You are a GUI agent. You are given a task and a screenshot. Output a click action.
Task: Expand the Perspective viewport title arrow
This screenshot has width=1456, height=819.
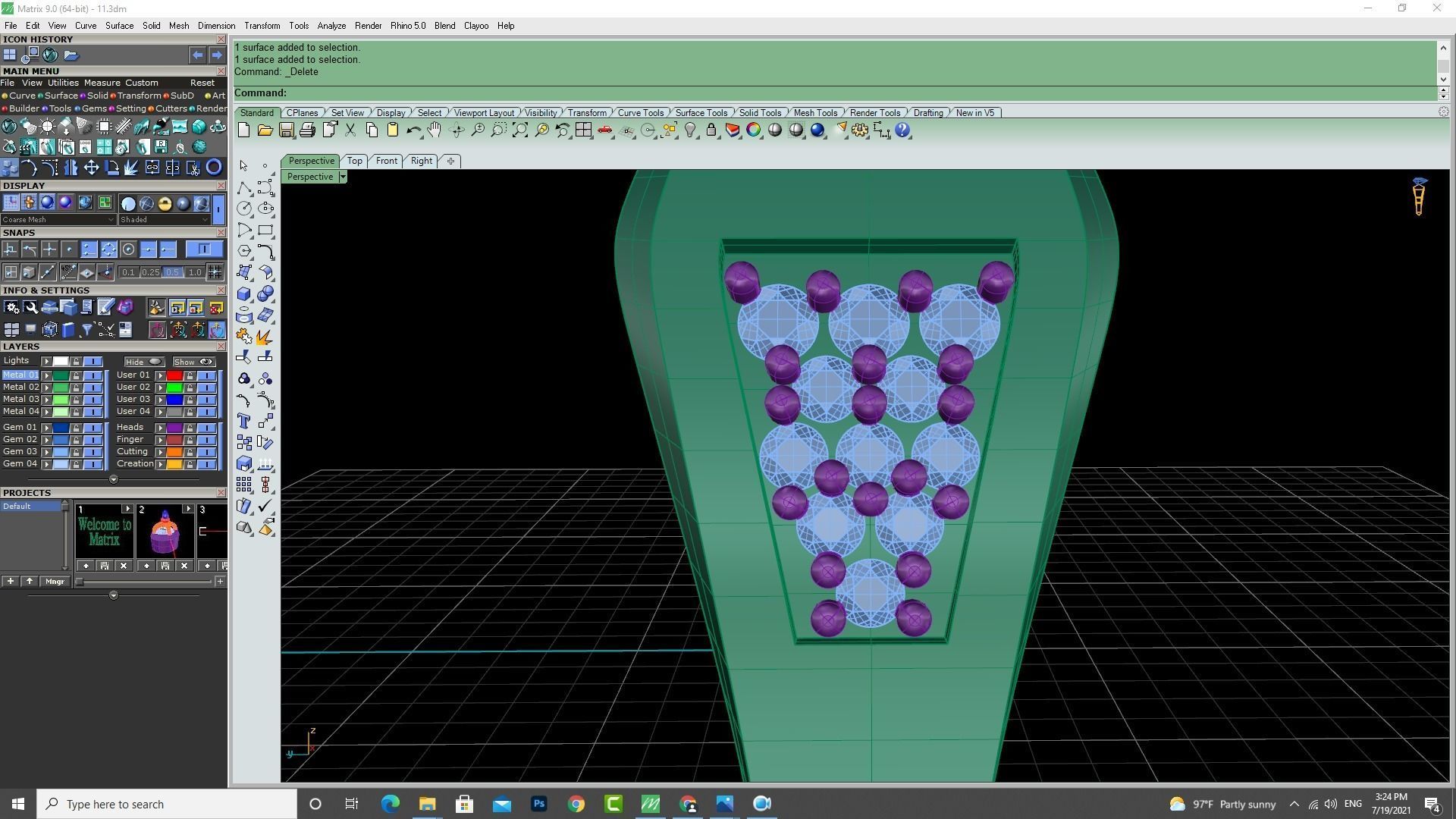[x=343, y=177]
